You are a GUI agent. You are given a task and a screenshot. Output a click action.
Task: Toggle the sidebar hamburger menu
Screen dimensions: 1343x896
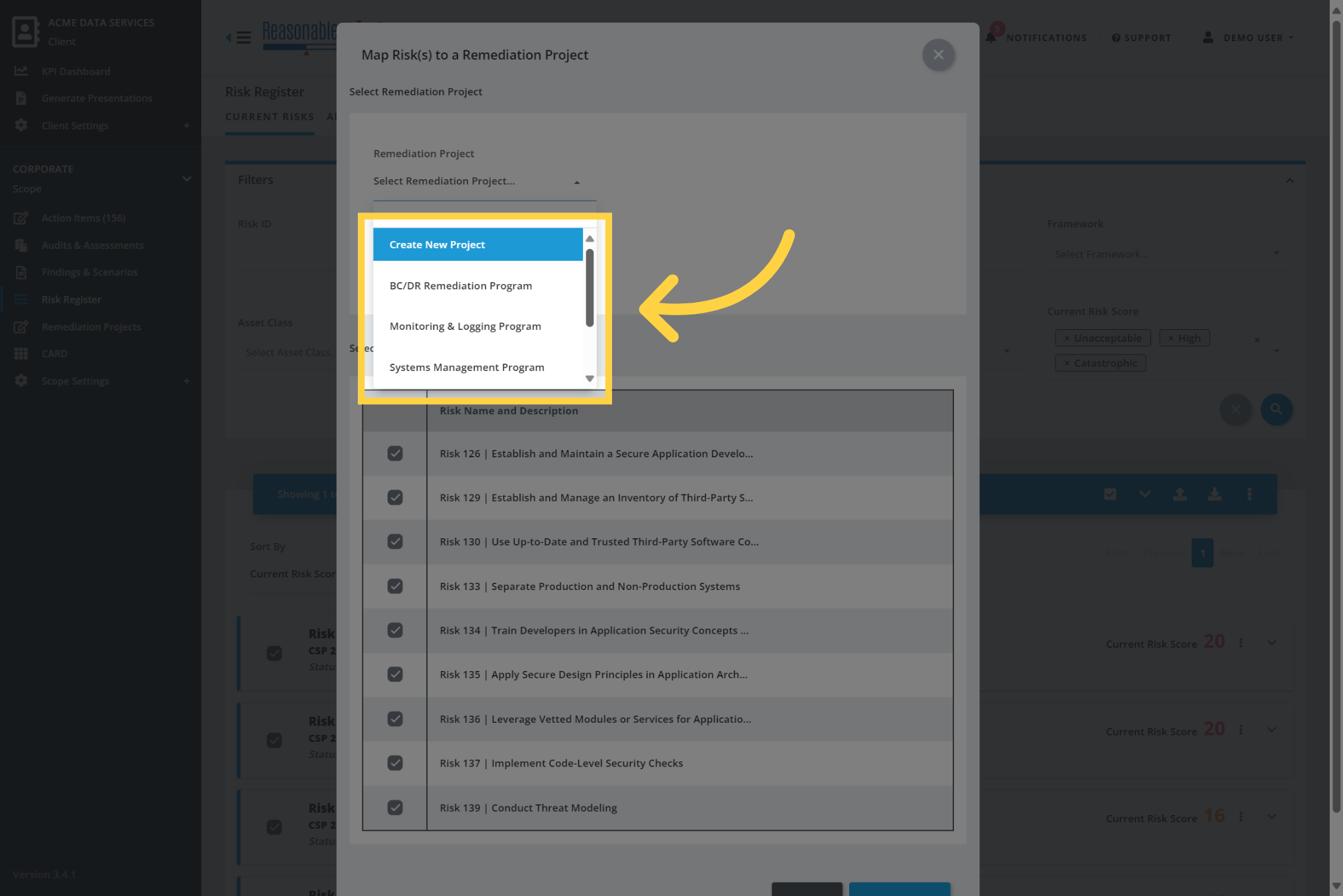pyautogui.click(x=244, y=37)
